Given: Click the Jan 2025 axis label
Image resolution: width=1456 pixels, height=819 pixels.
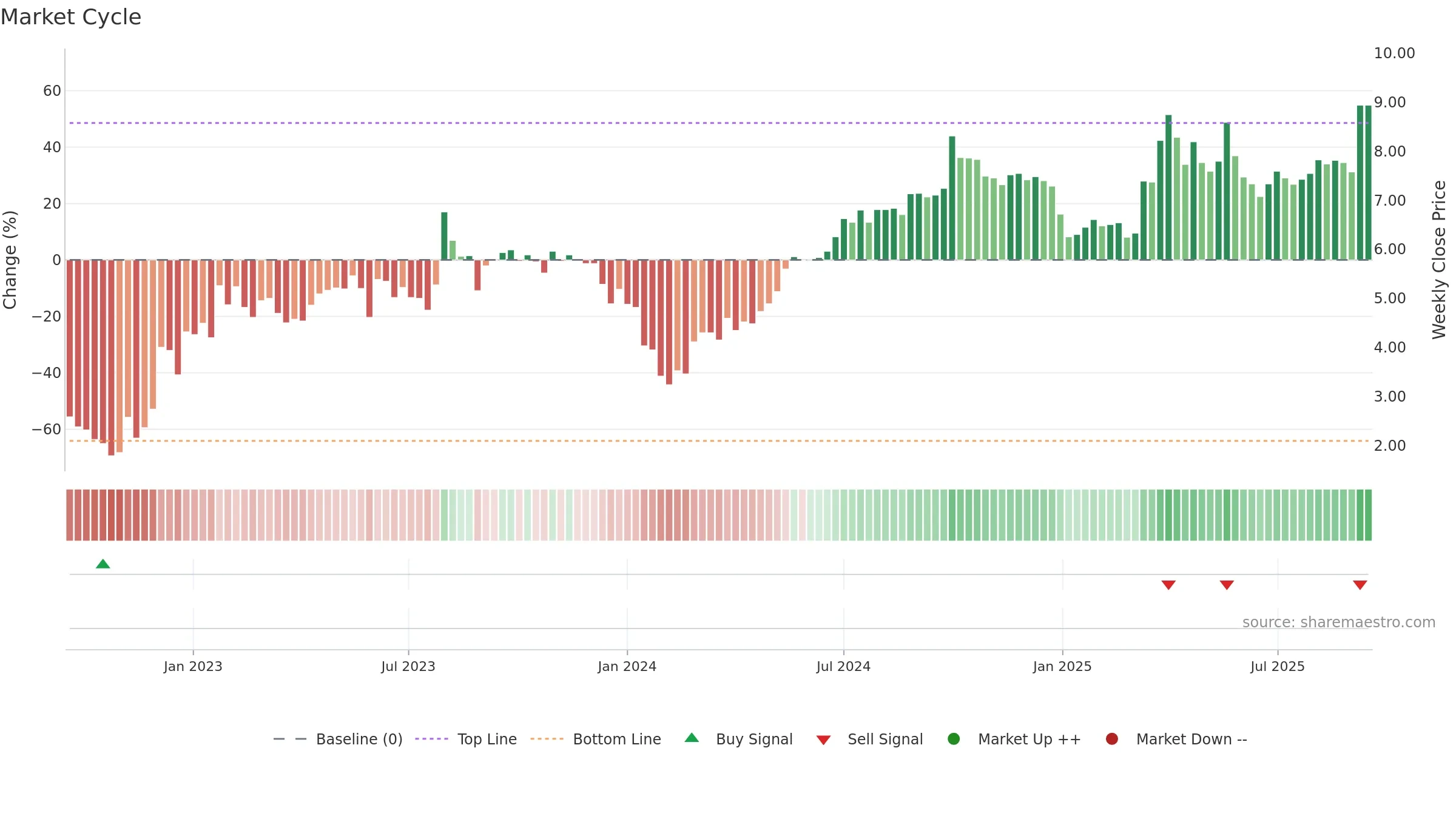Looking at the screenshot, I should point(1062,666).
